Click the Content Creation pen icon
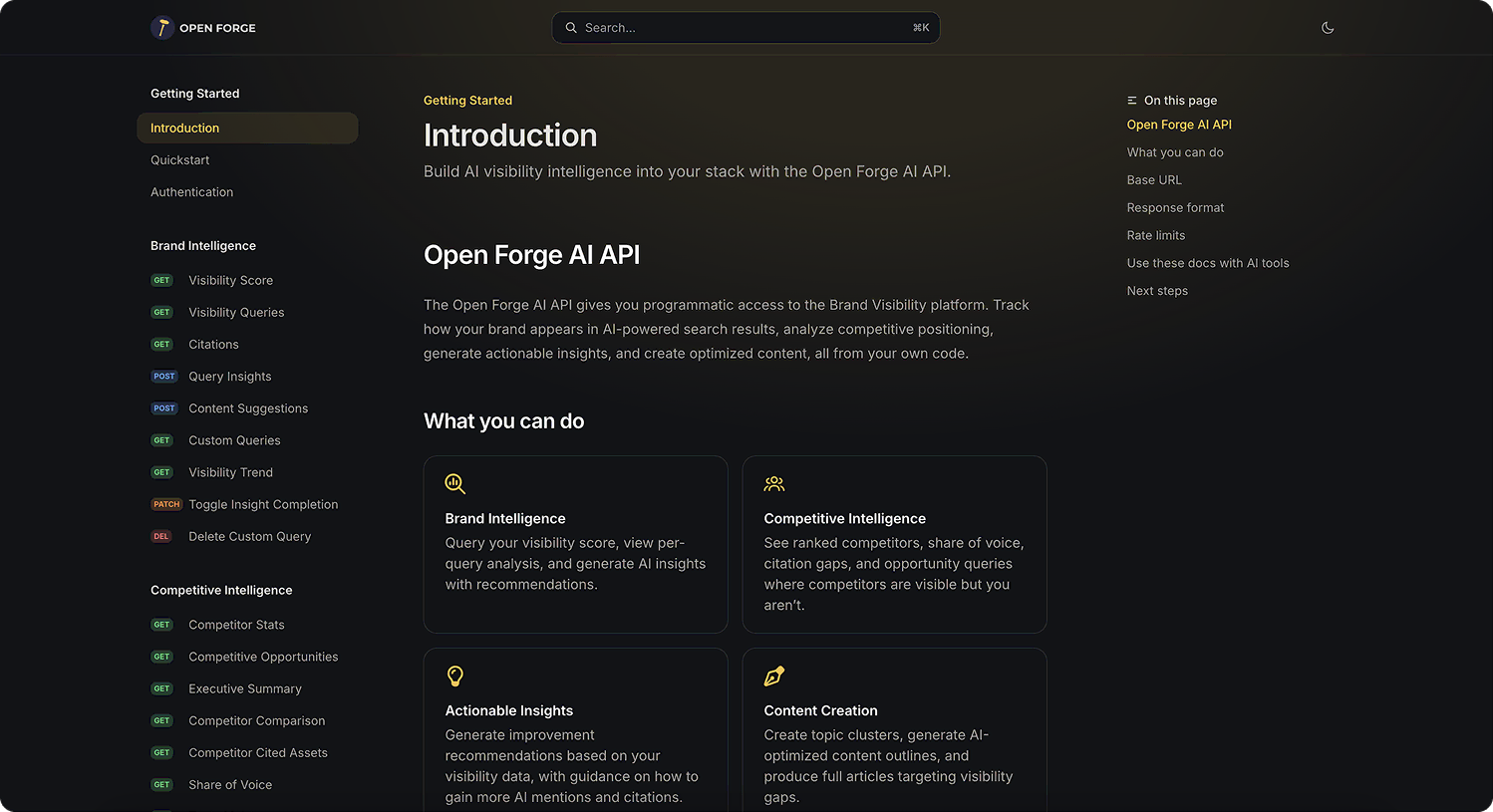Viewport: 1493px width, 812px height. coord(774,677)
